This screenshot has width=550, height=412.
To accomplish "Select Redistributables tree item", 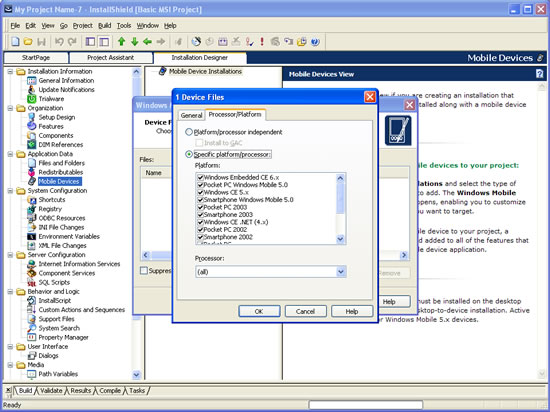I will (61, 172).
